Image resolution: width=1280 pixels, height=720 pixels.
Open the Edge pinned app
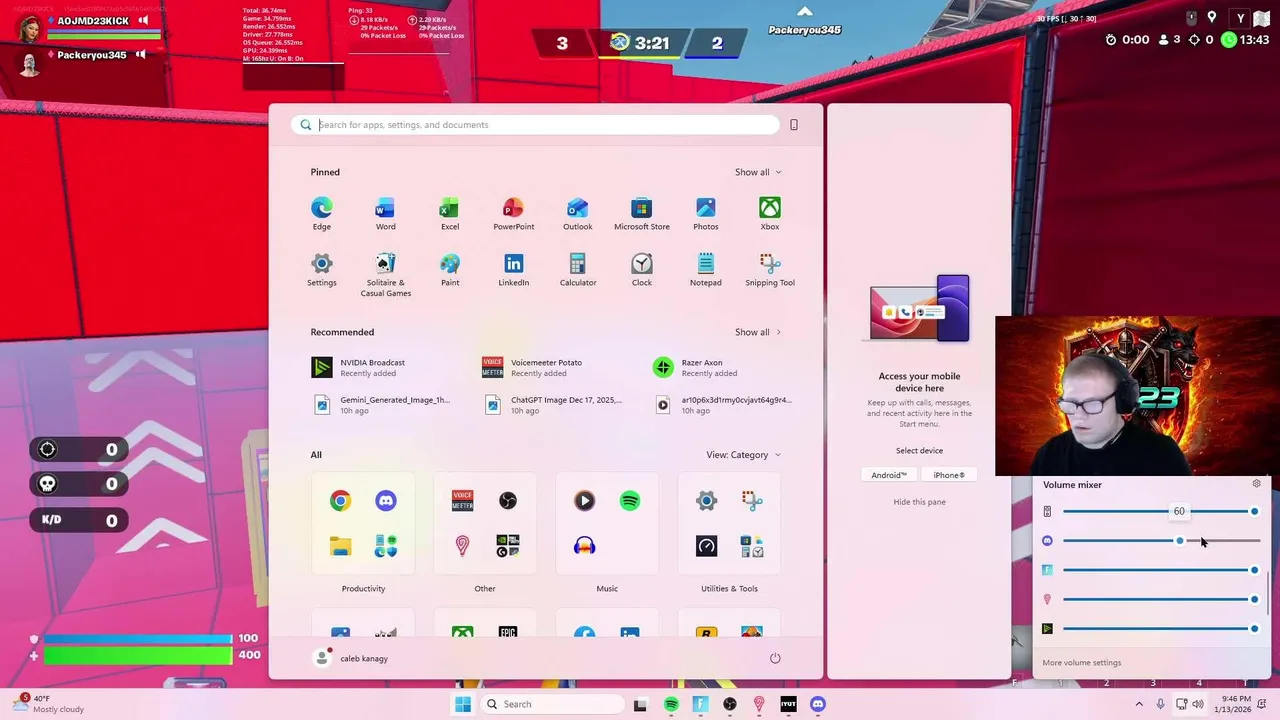click(321, 213)
